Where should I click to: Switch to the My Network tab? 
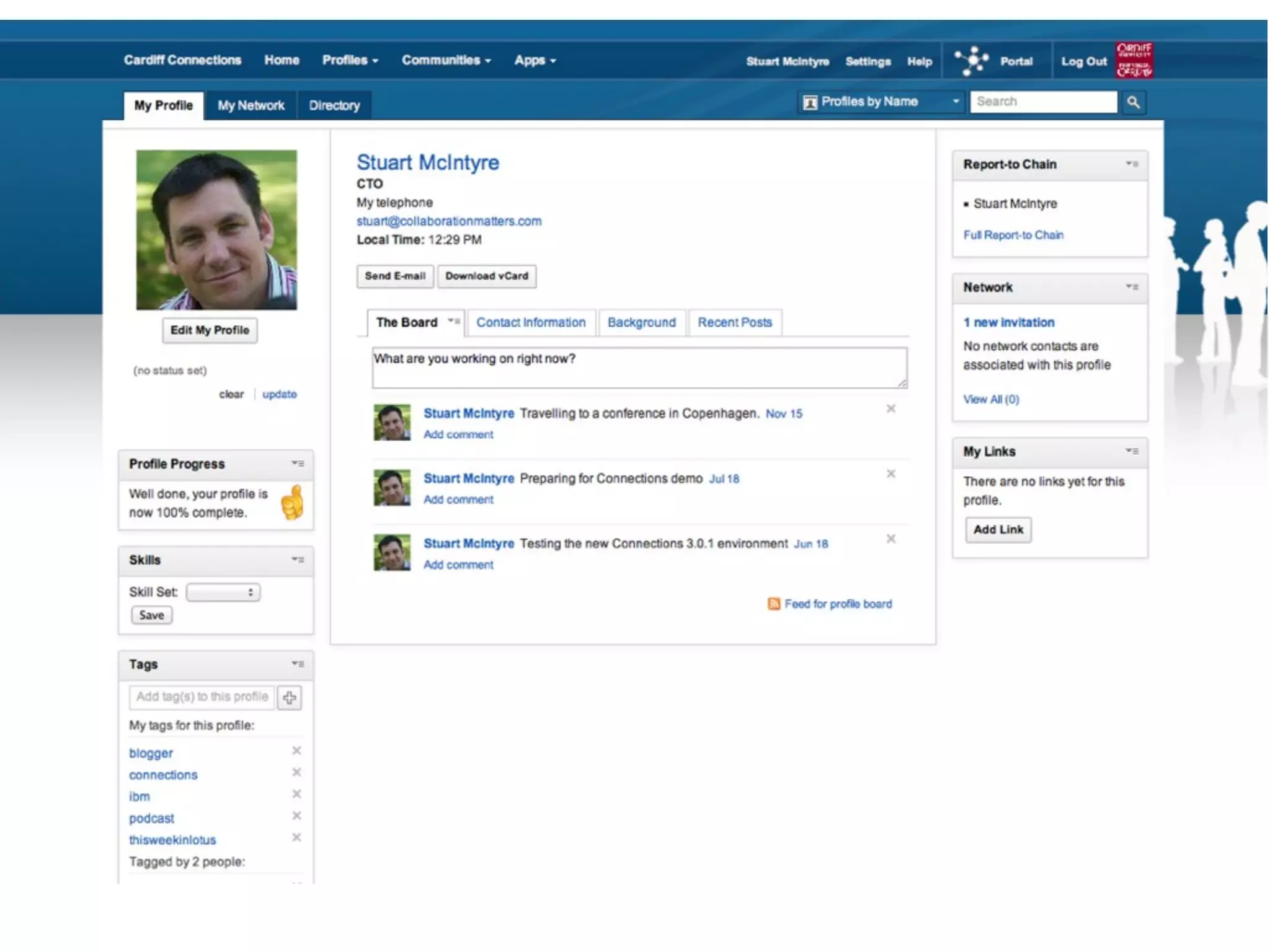point(251,105)
